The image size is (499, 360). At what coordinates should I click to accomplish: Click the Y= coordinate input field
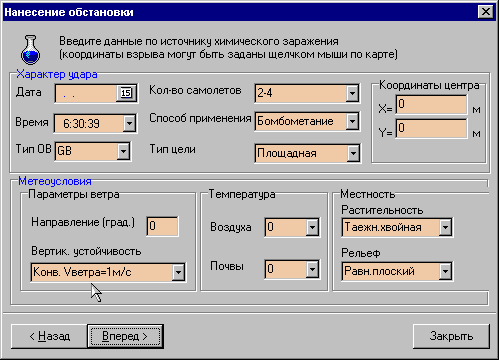tap(431, 128)
